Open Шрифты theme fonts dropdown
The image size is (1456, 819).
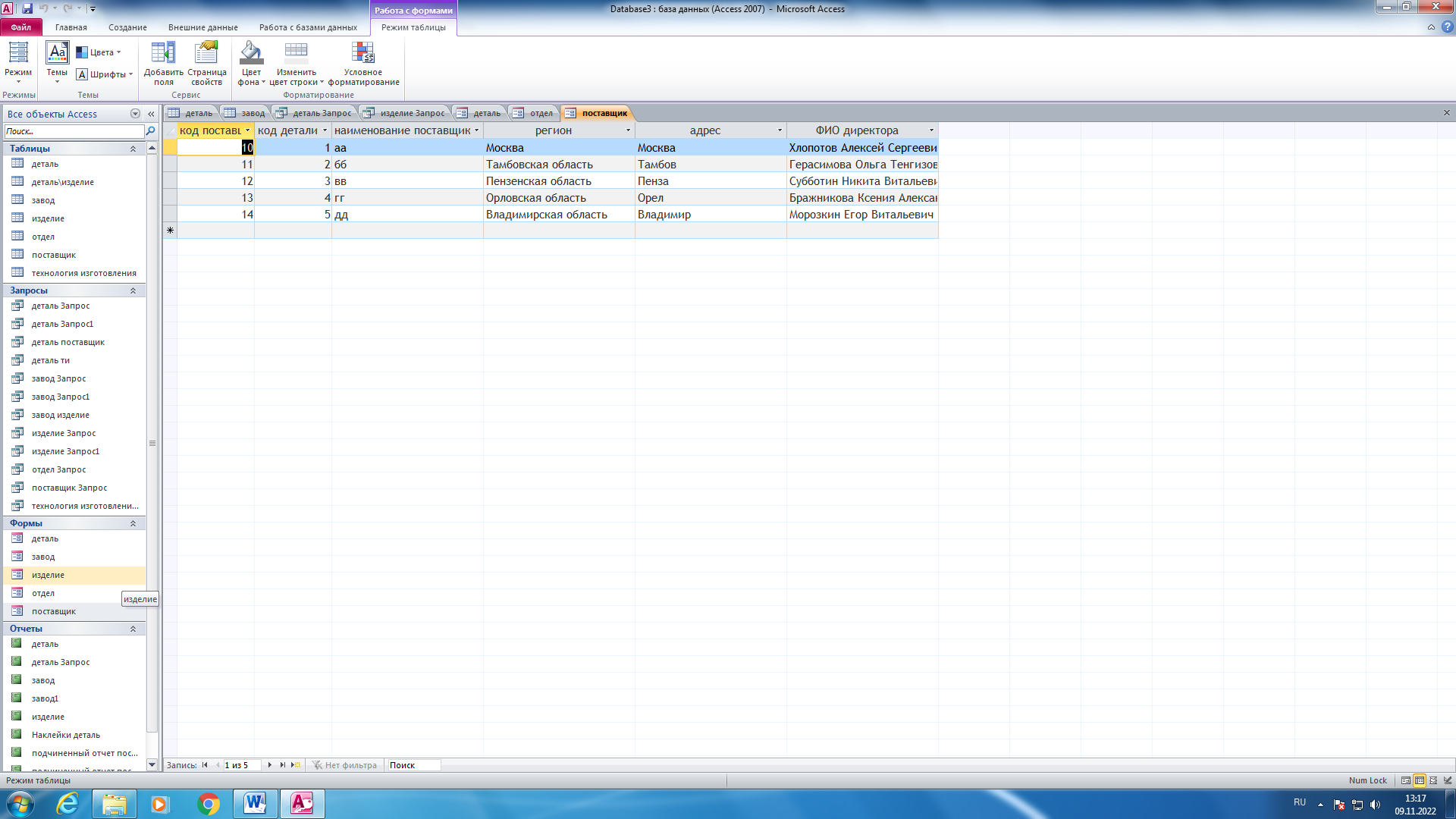(105, 74)
